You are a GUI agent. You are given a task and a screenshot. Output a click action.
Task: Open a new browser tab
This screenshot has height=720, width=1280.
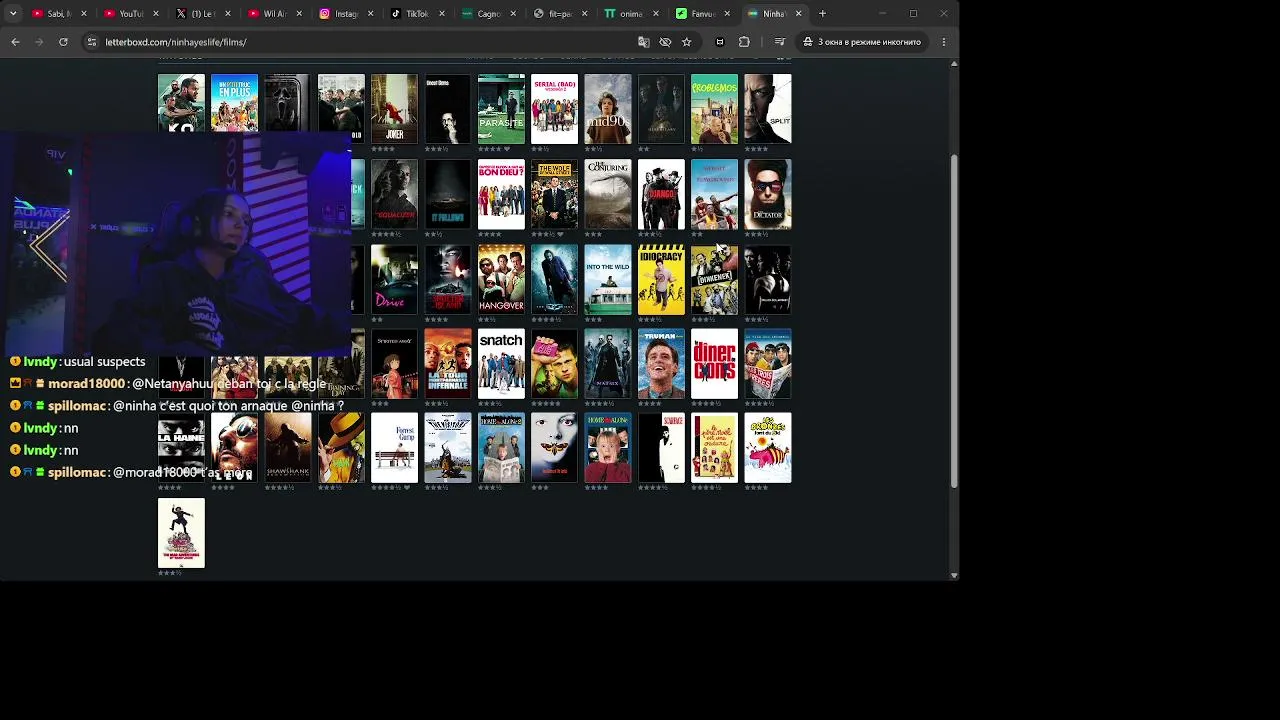822,14
